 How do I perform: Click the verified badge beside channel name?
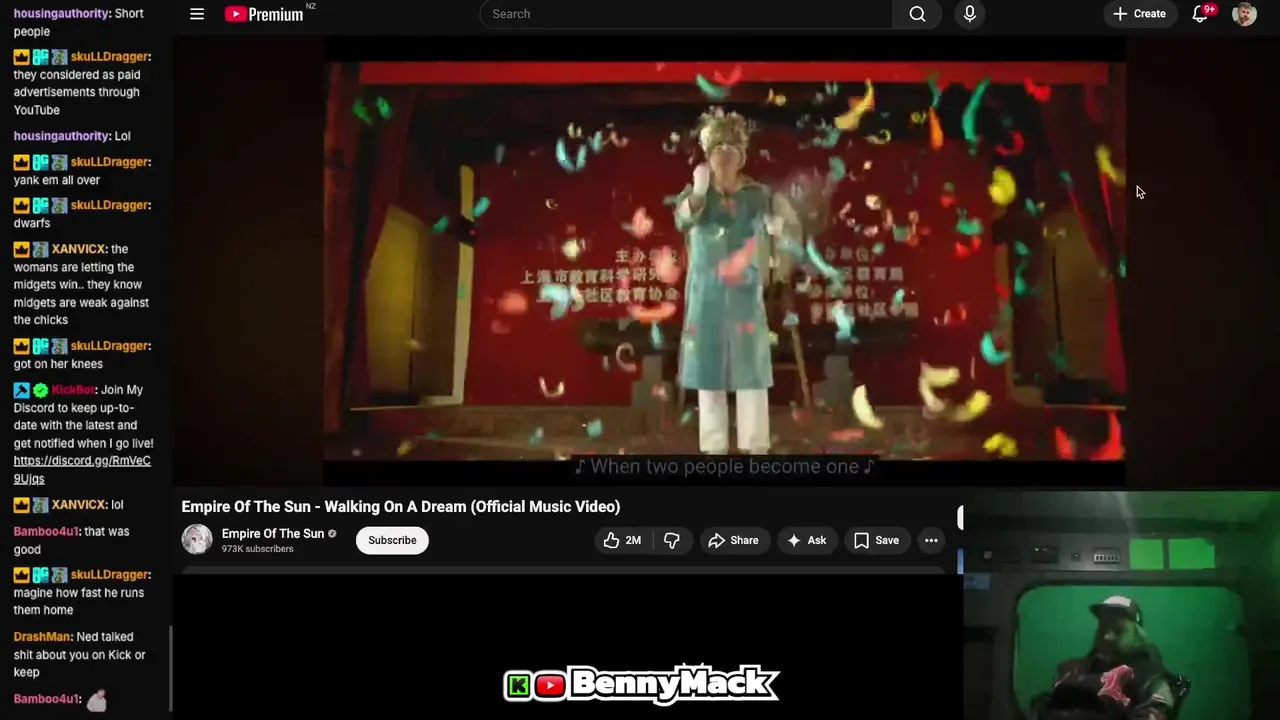[x=332, y=534]
